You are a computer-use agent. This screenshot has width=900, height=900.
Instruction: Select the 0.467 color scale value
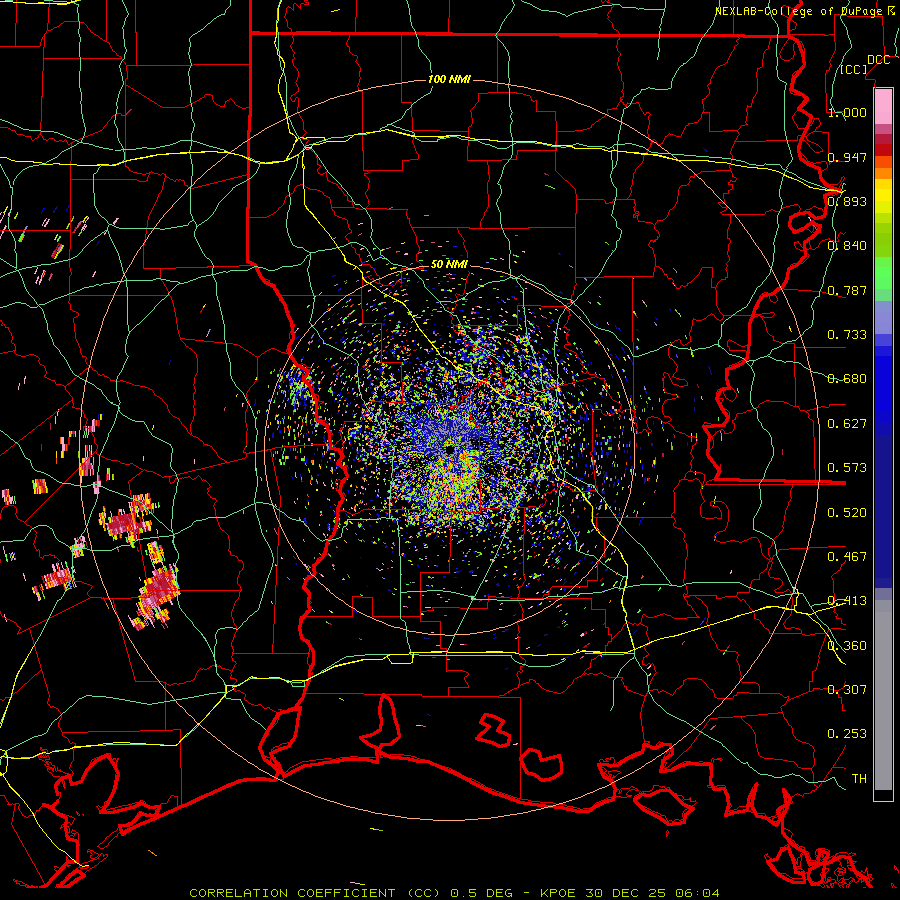point(847,557)
